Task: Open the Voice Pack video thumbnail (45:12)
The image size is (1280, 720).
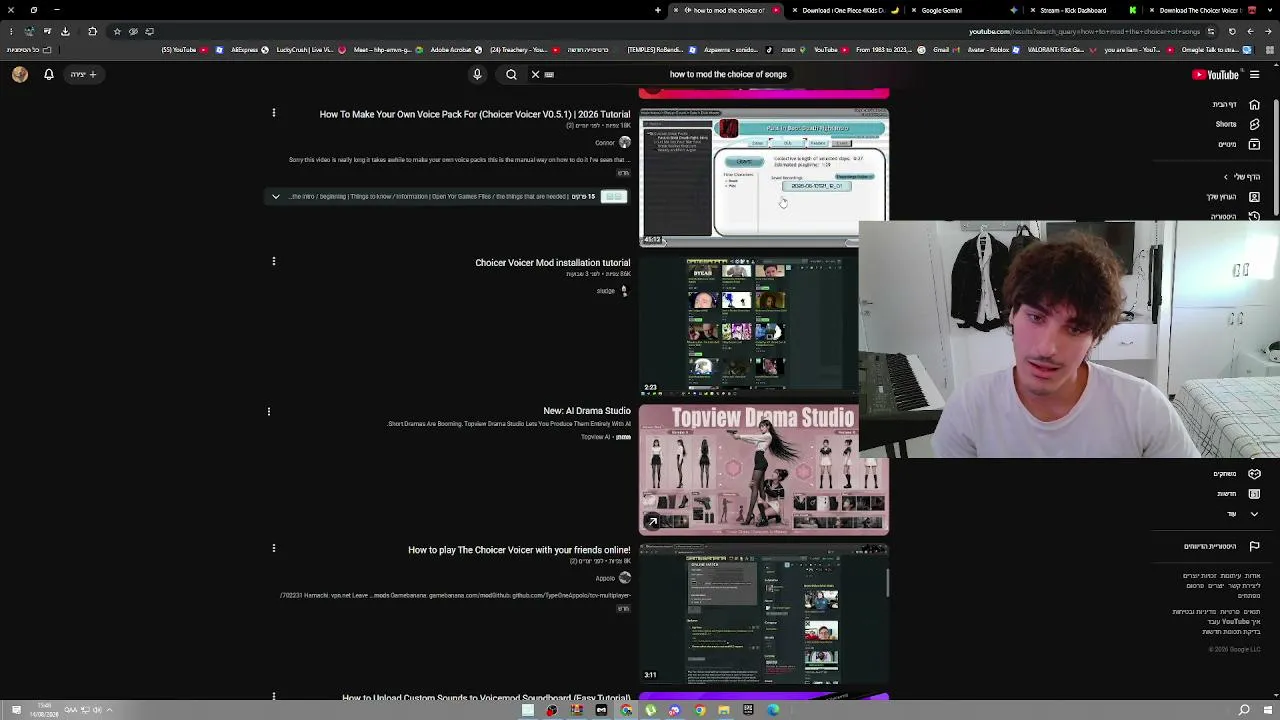Action: [x=764, y=177]
